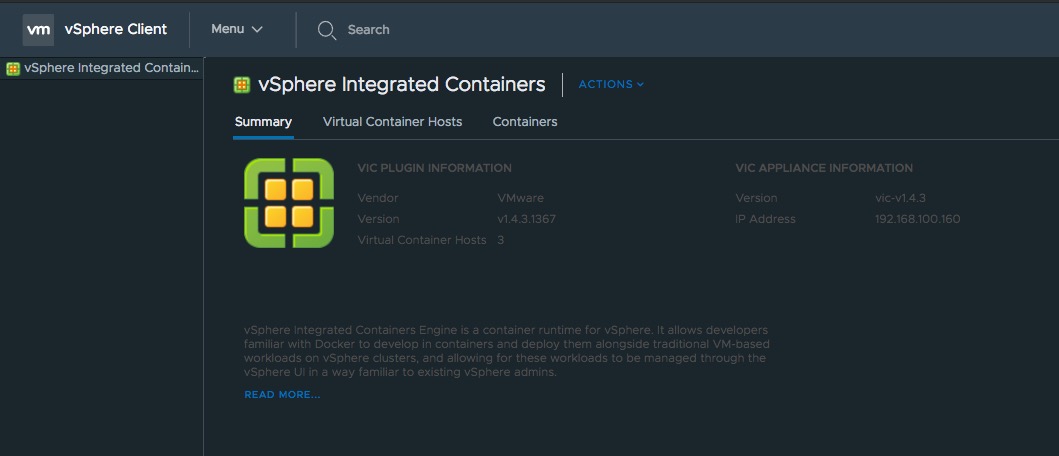
Task: Click the VMware vm logo icon
Action: (x=38, y=30)
